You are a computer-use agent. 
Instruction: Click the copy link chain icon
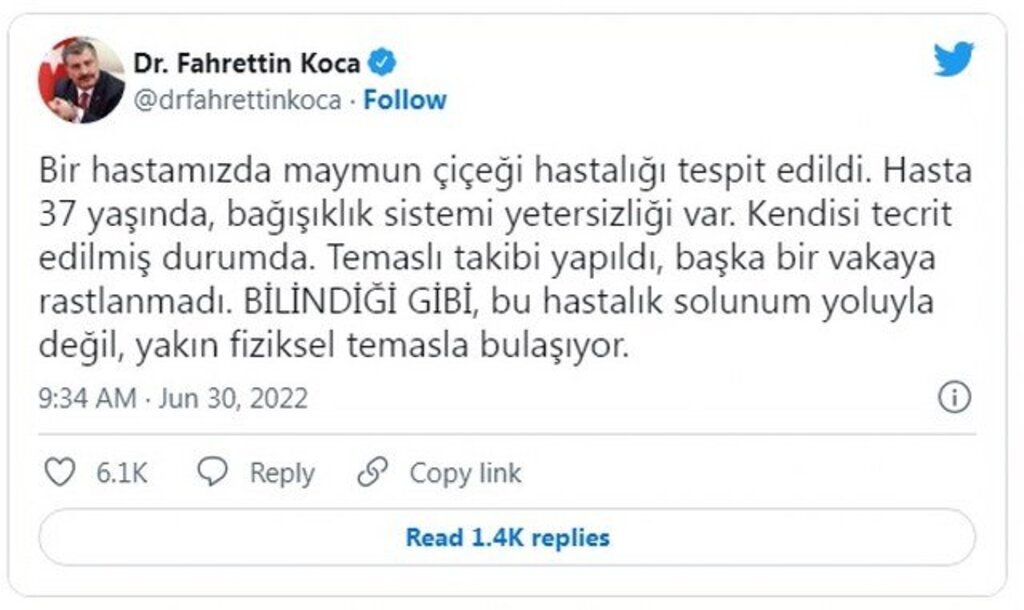click(x=372, y=472)
